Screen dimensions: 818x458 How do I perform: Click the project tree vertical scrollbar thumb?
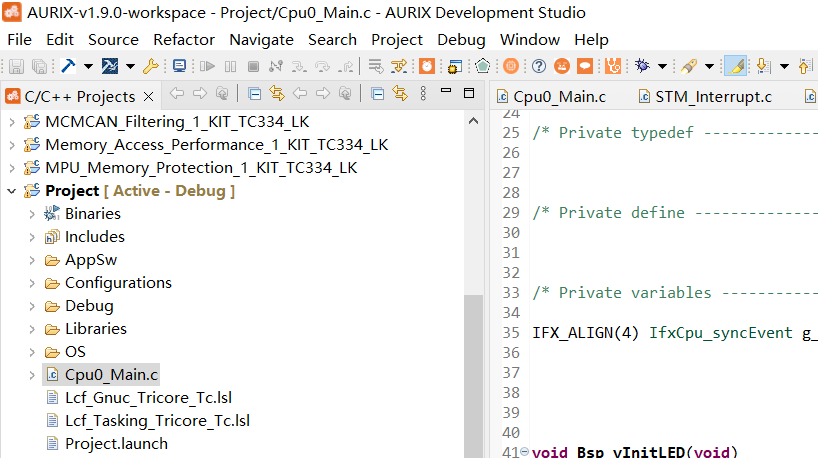point(473,376)
